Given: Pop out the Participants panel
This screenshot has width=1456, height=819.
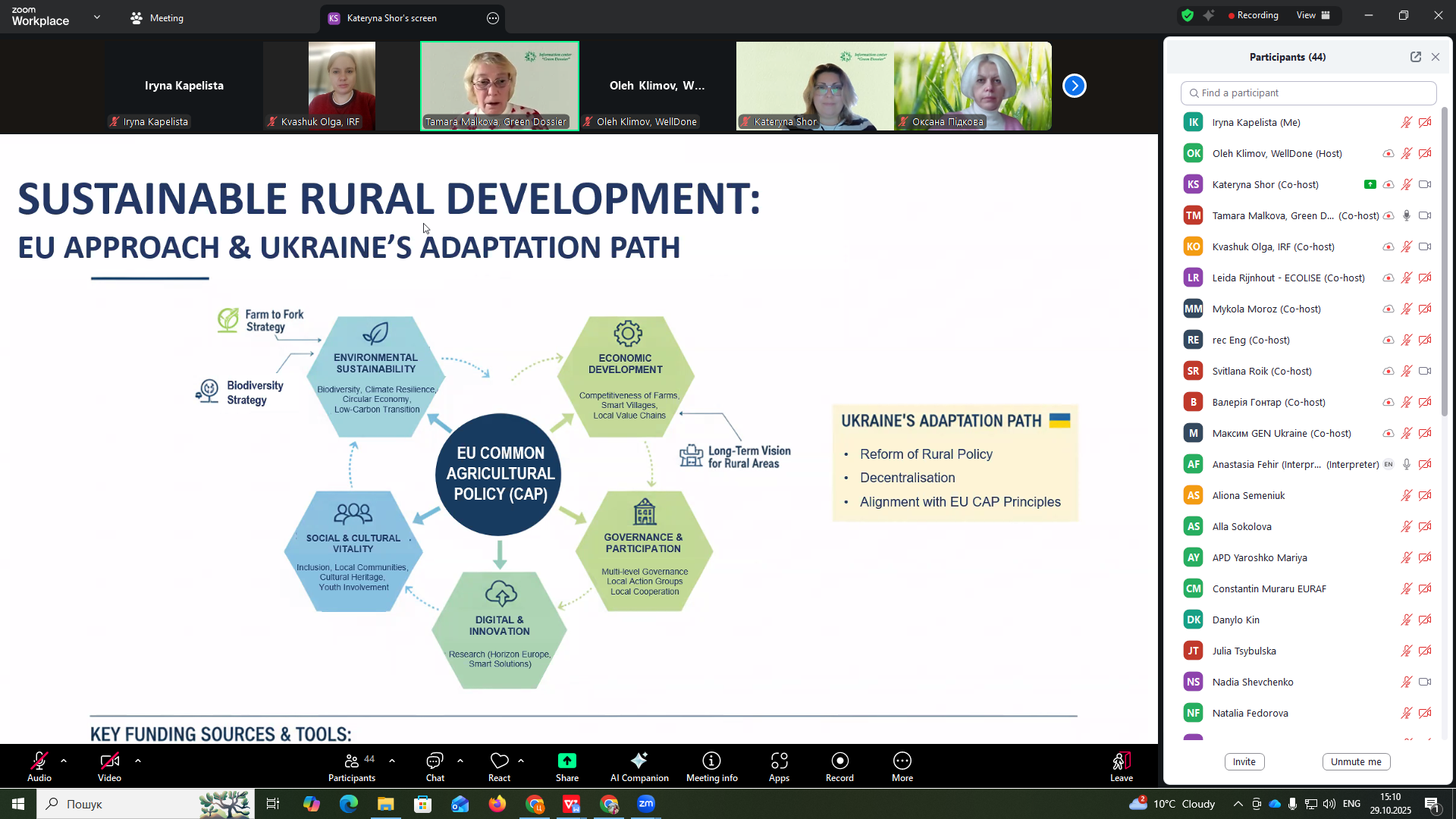Looking at the screenshot, I should click(1415, 57).
